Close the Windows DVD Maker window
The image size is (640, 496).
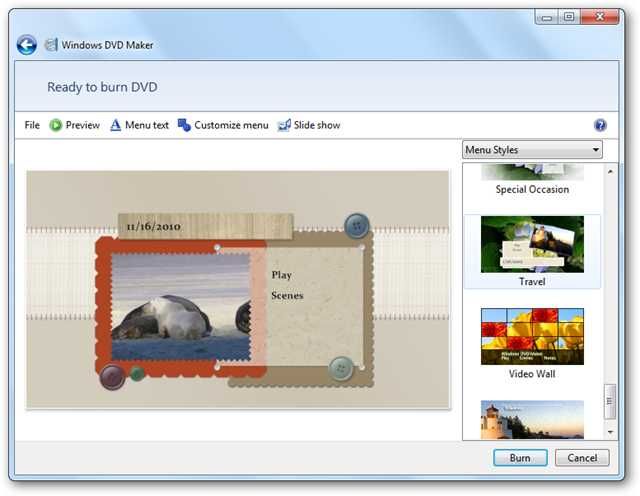click(x=600, y=17)
